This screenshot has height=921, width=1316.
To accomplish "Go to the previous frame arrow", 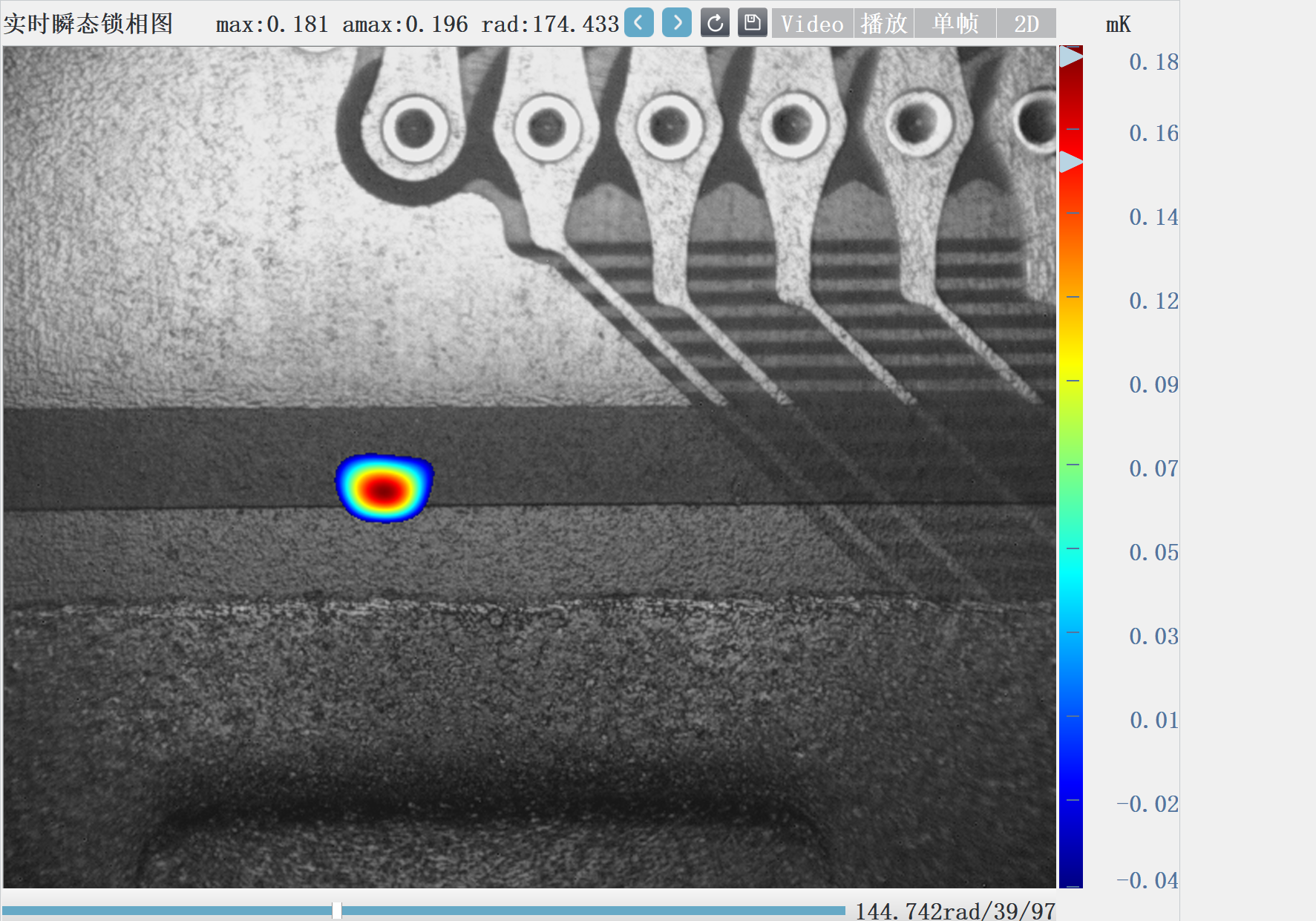I will [639, 22].
